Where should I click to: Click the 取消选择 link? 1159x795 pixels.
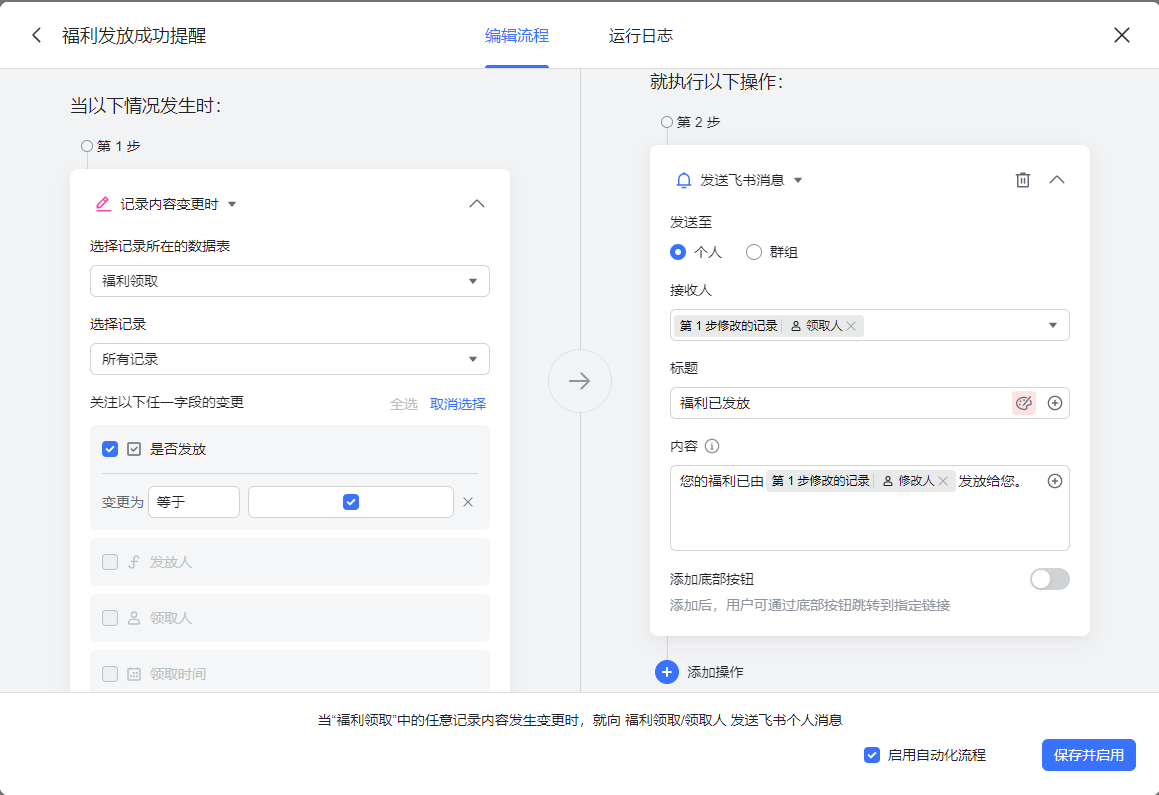pos(458,404)
